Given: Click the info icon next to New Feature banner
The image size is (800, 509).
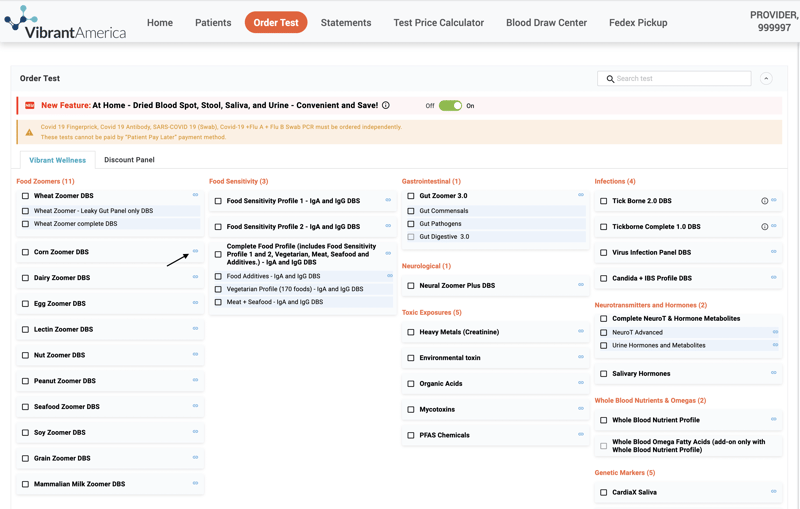Looking at the screenshot, I should coord(386,105).
